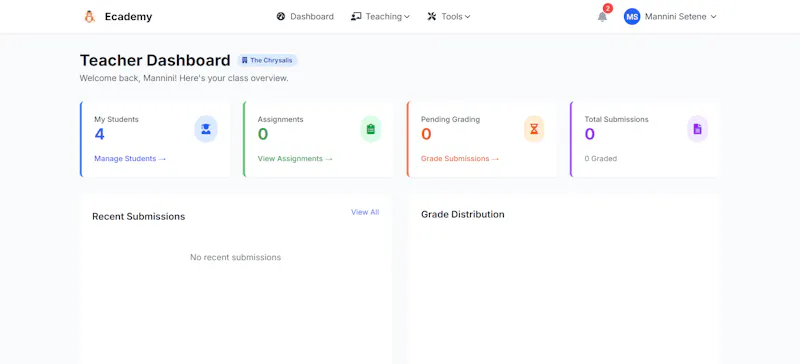The image size is (800, 364).
Task: Click the Welcome back, Mannini message
Action: click(184, 79)
